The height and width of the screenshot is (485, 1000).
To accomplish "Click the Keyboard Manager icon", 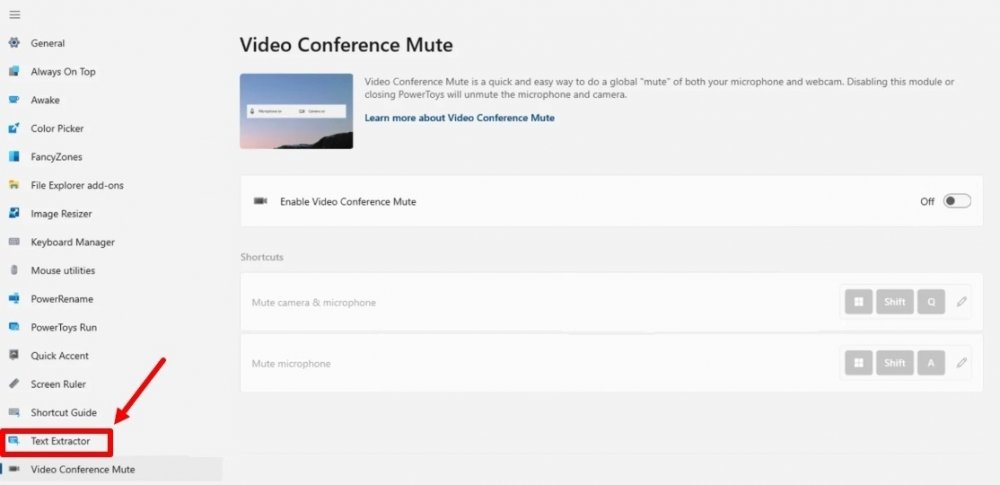I will pos(14,242).
